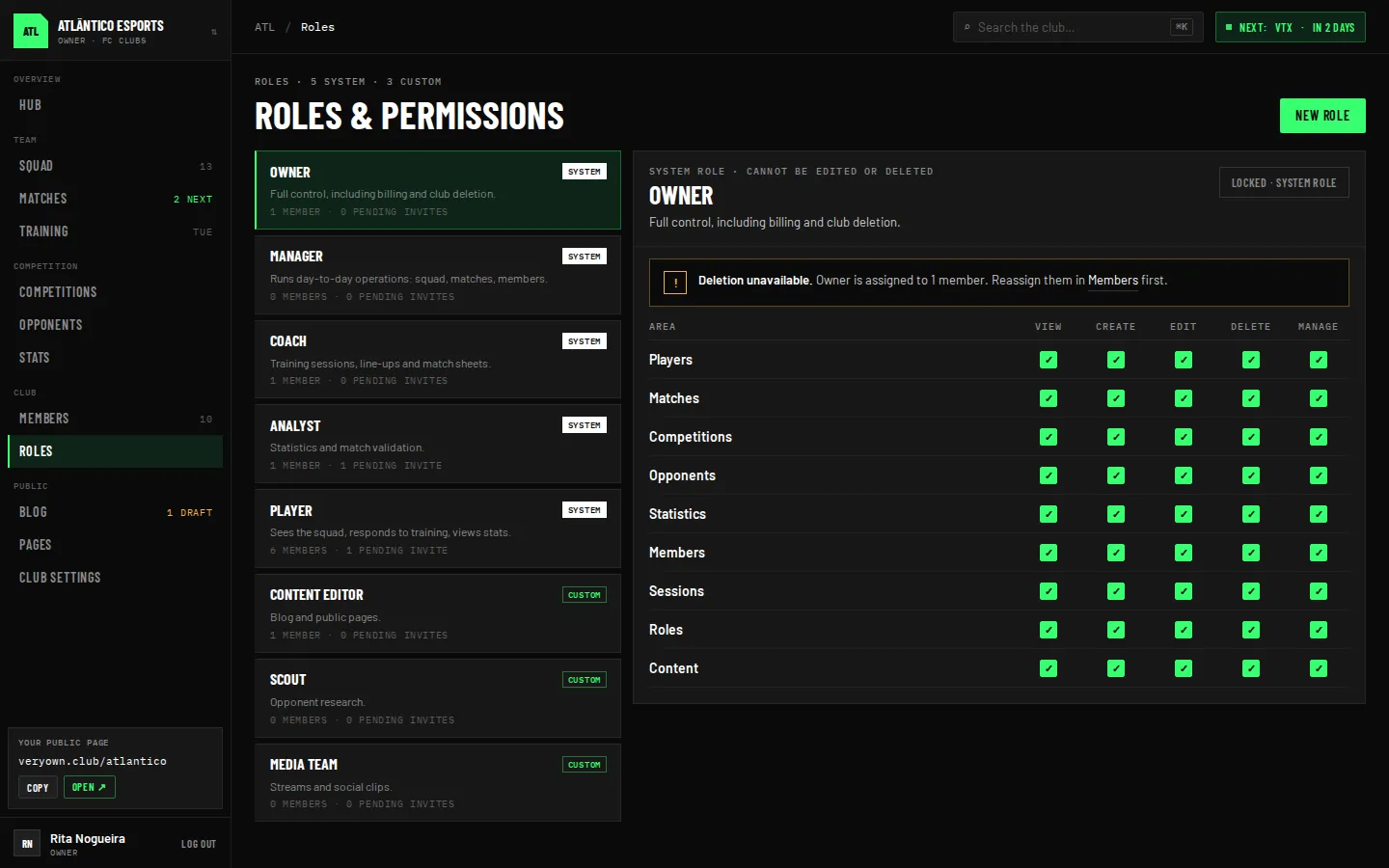Toggle Manage permission for Roles
Viewport: 1389px width, 868px height.
tap(1319, 630)
